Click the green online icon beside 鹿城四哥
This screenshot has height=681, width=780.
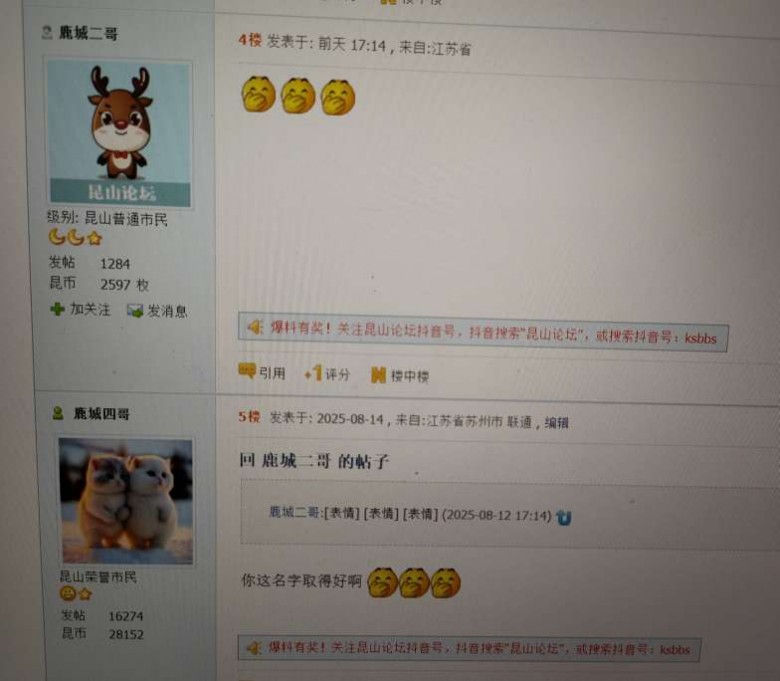(x=58, y=413)
